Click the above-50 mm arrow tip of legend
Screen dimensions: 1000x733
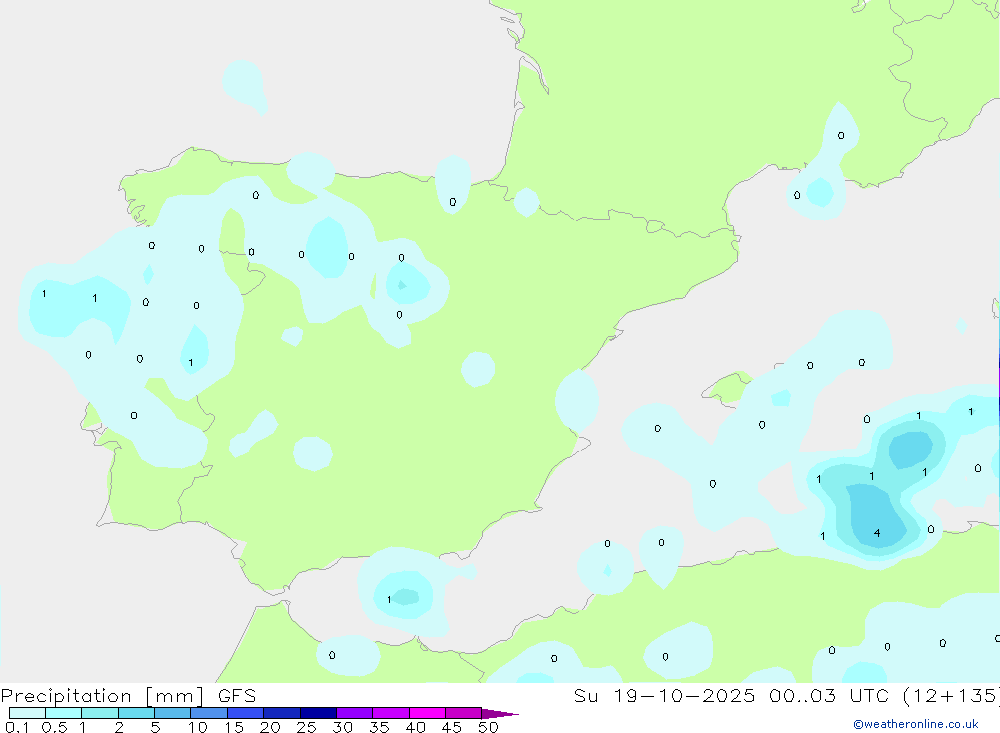pyautogui.click(x=500, y=713)
